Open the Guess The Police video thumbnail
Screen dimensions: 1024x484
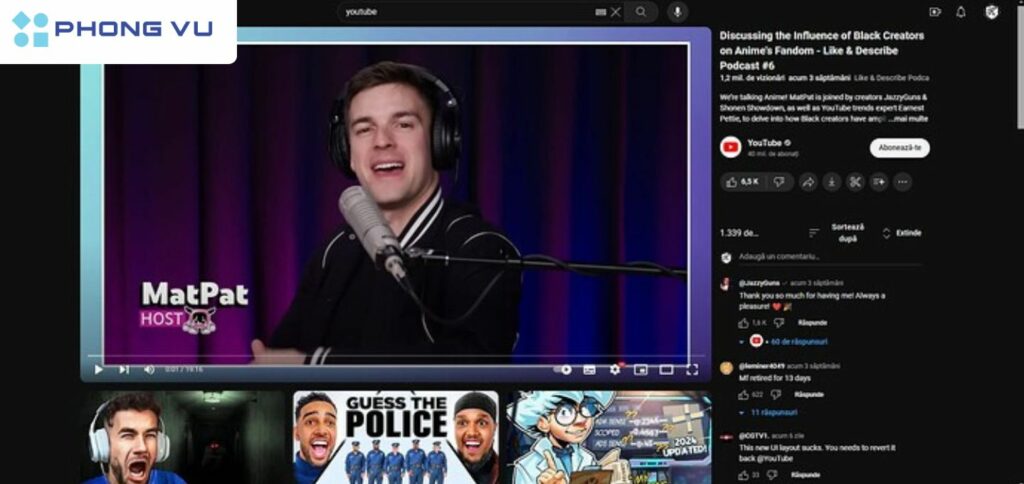396,437
